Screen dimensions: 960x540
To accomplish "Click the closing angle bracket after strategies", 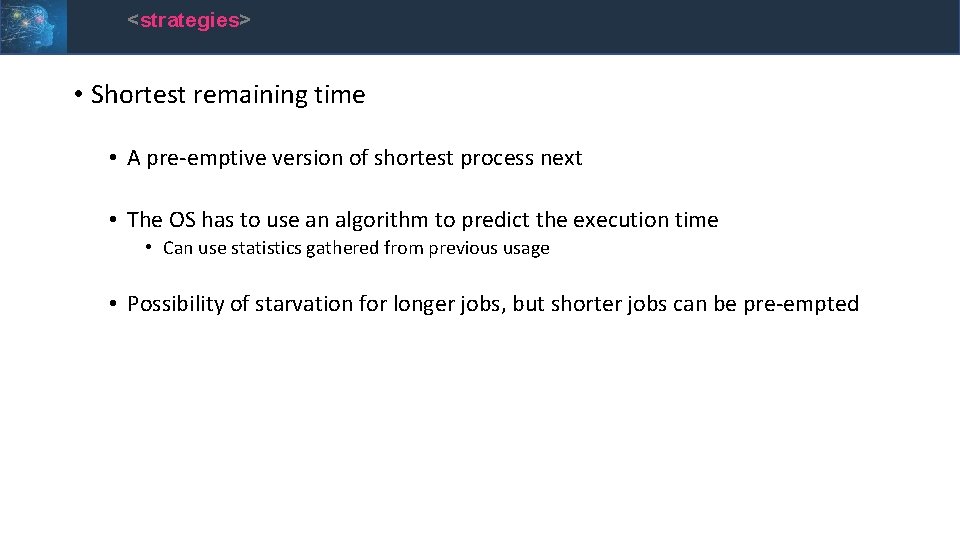I will (x=245, y=20).
